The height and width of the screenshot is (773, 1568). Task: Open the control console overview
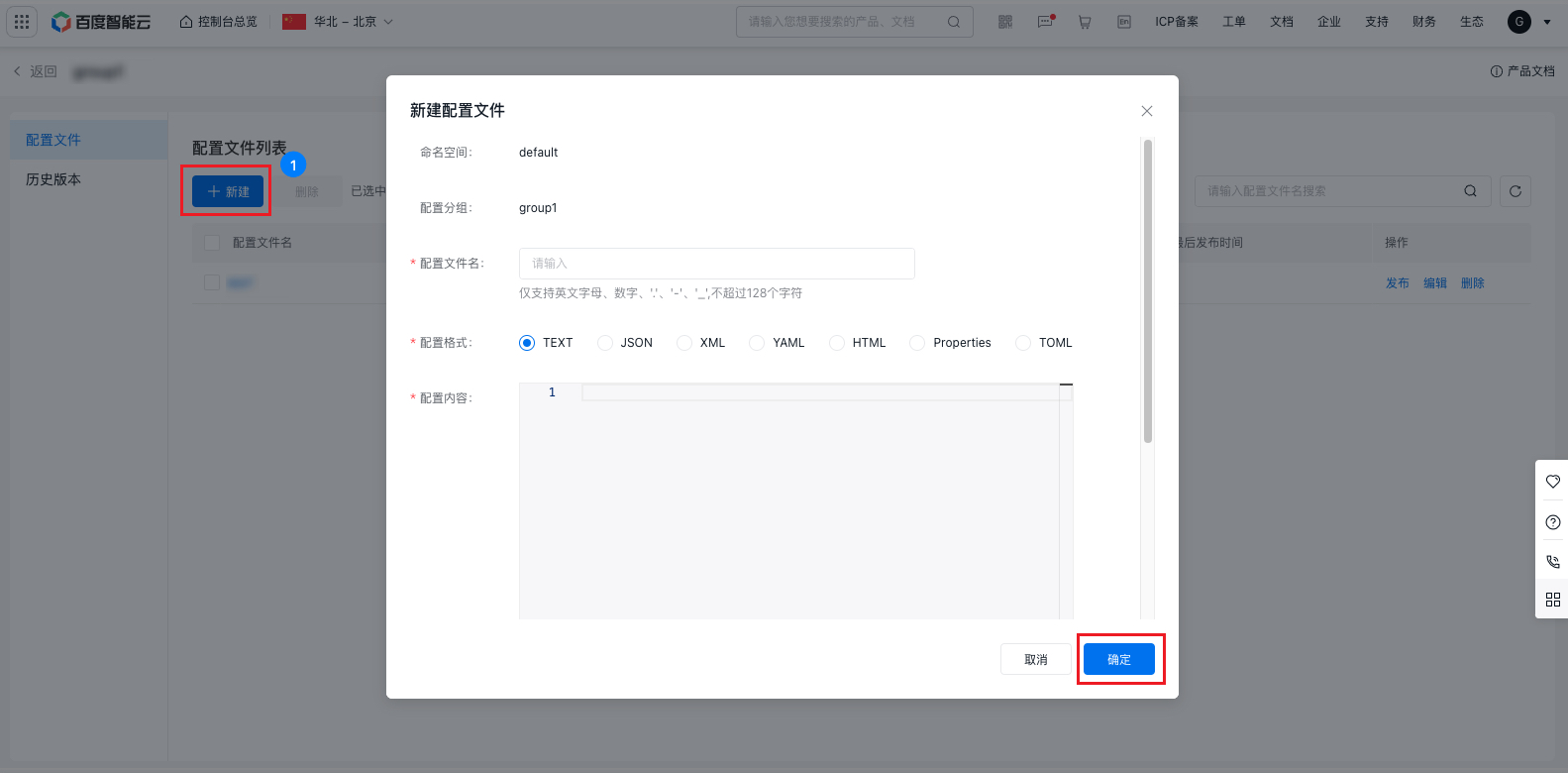tap(218, 22)
